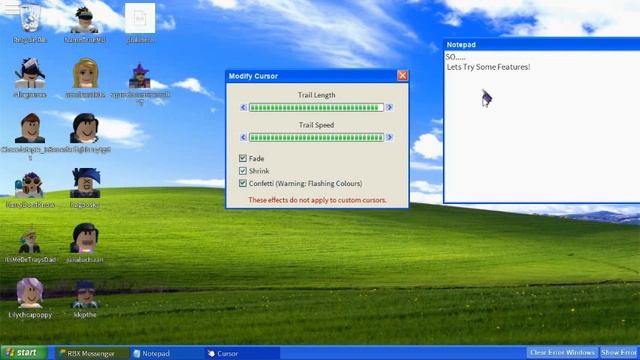
Task: Decrease Trail Speed with left arrow
Action: [x=244, y=137]
